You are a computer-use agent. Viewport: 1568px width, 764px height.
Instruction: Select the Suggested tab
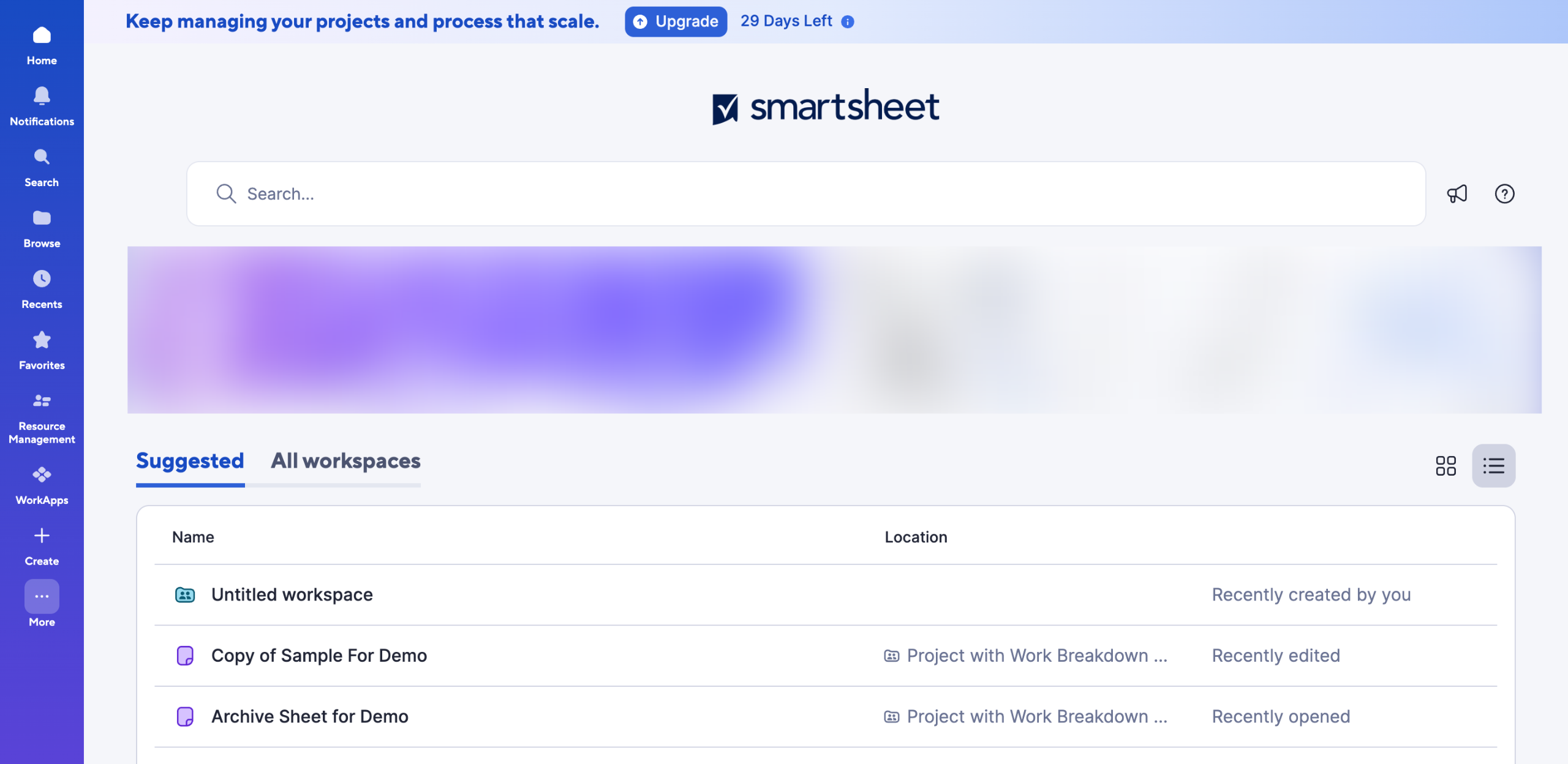190,461
